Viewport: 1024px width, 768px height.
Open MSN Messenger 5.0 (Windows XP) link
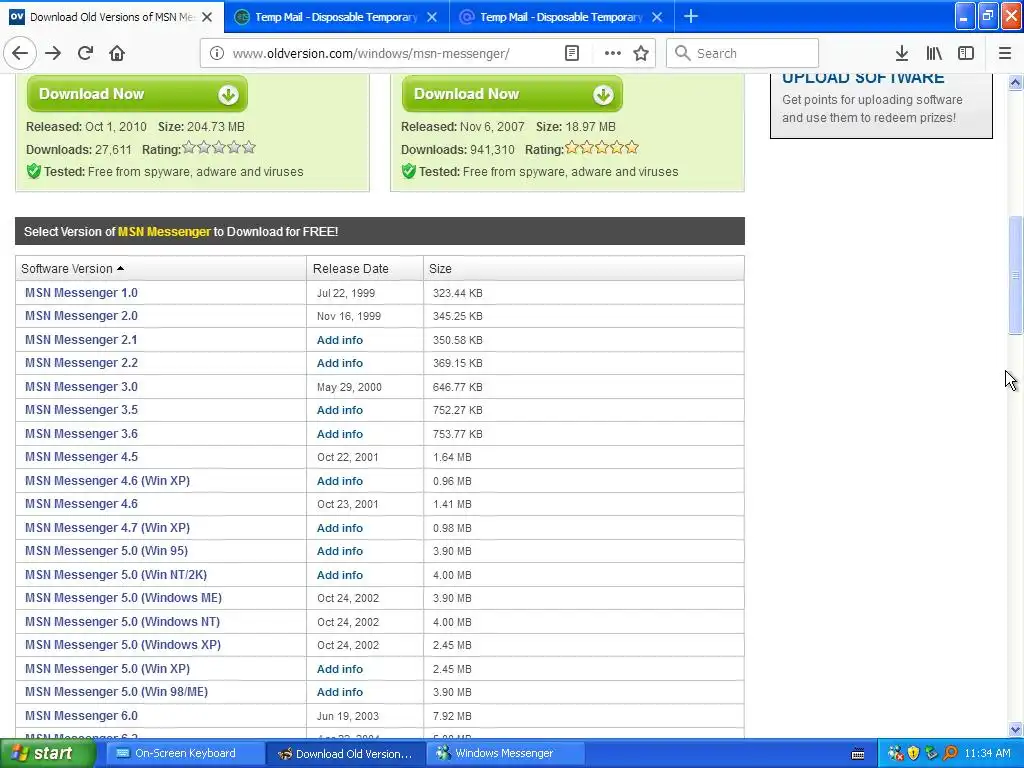point(123,645)
